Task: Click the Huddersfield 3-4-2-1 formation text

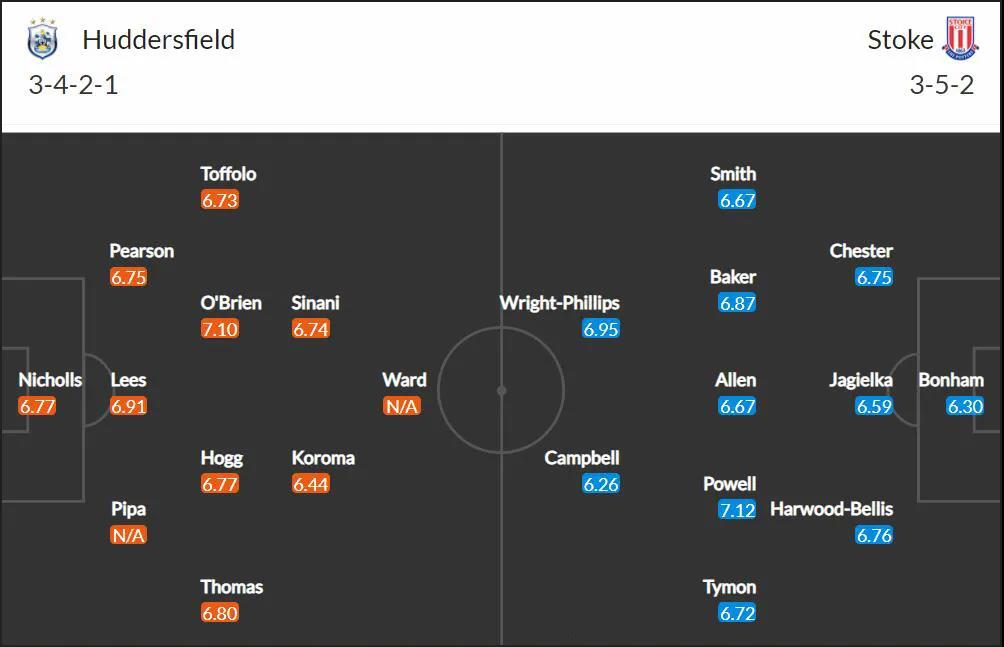Action: click(x=74, y=85)
